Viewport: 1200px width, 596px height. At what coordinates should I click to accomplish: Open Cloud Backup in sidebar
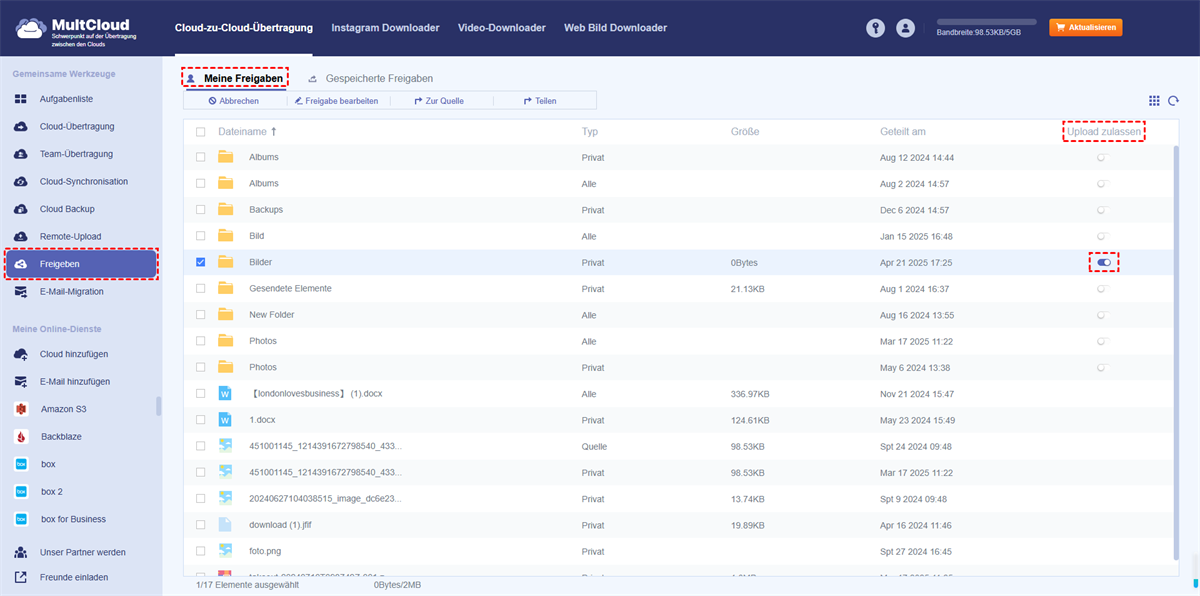tap(66, 209)
